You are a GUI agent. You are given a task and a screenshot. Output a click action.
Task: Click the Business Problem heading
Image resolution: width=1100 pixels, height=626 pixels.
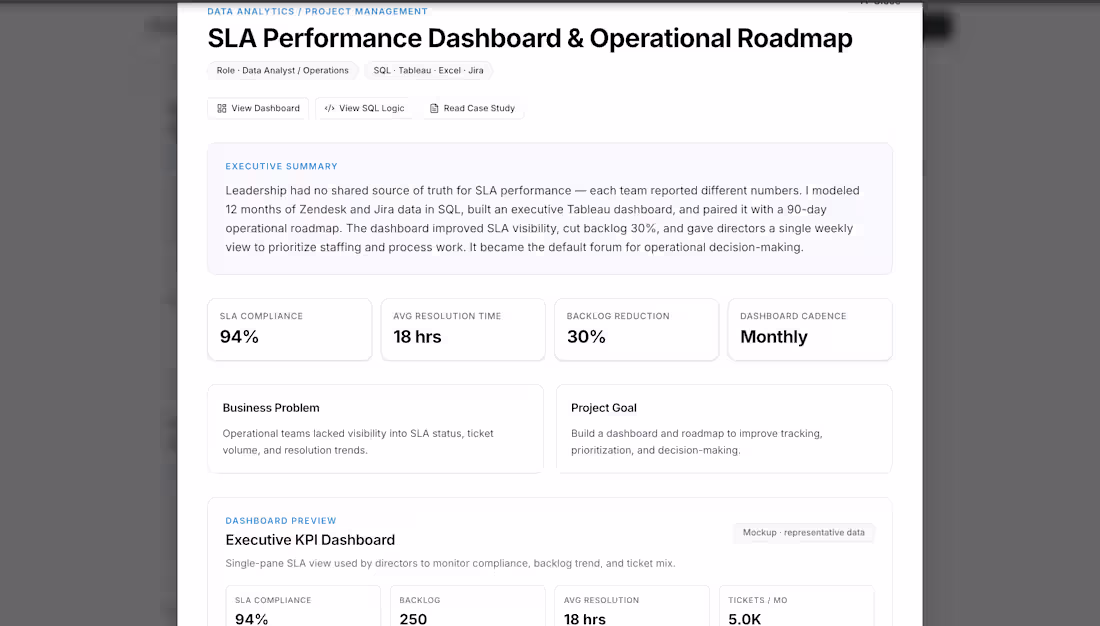pos(271,408)
